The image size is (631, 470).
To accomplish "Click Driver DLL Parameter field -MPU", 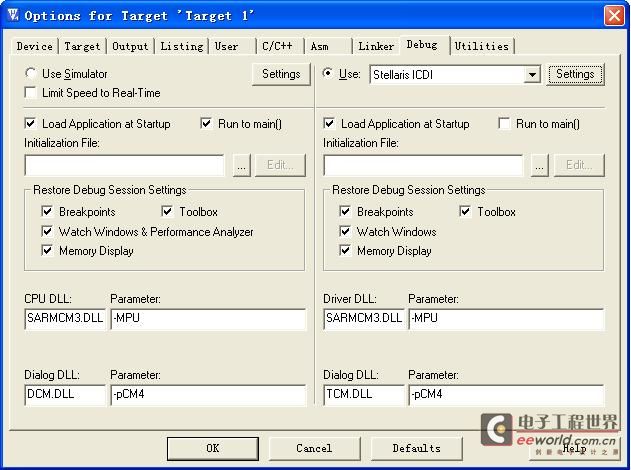I will click(x=506, y=319).
